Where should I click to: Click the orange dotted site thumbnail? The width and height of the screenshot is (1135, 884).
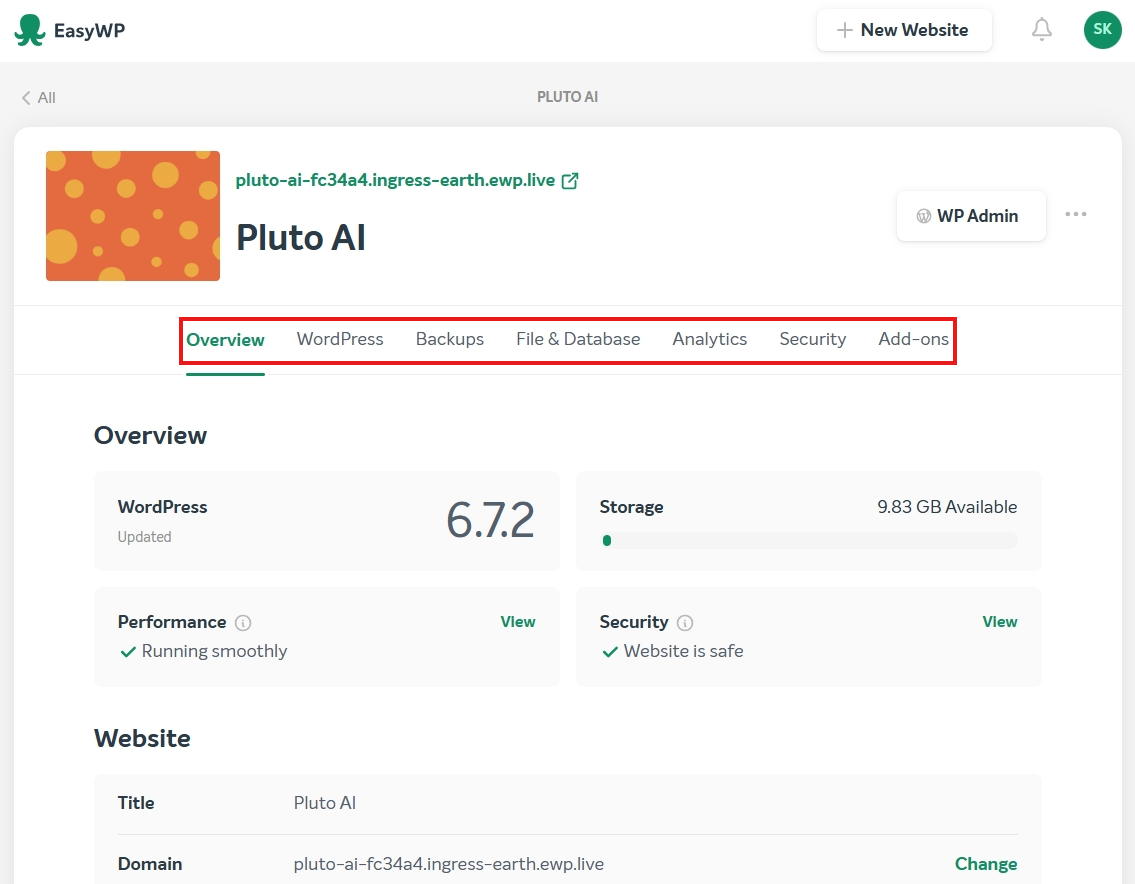(133, 216)
